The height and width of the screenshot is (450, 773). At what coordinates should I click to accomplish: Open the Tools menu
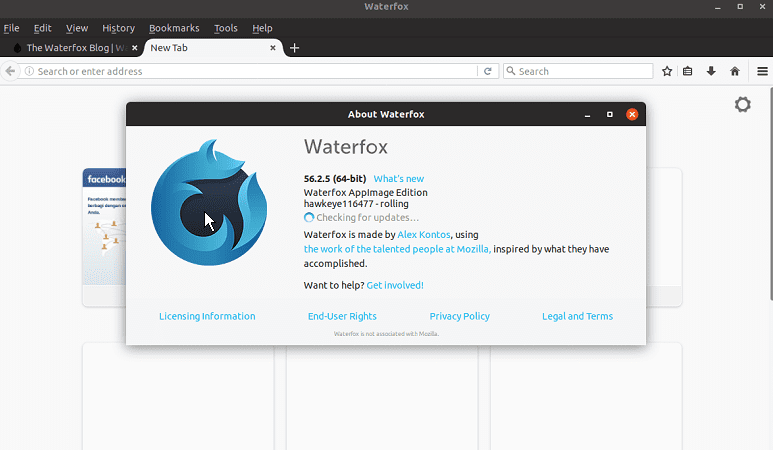point(226,28)
